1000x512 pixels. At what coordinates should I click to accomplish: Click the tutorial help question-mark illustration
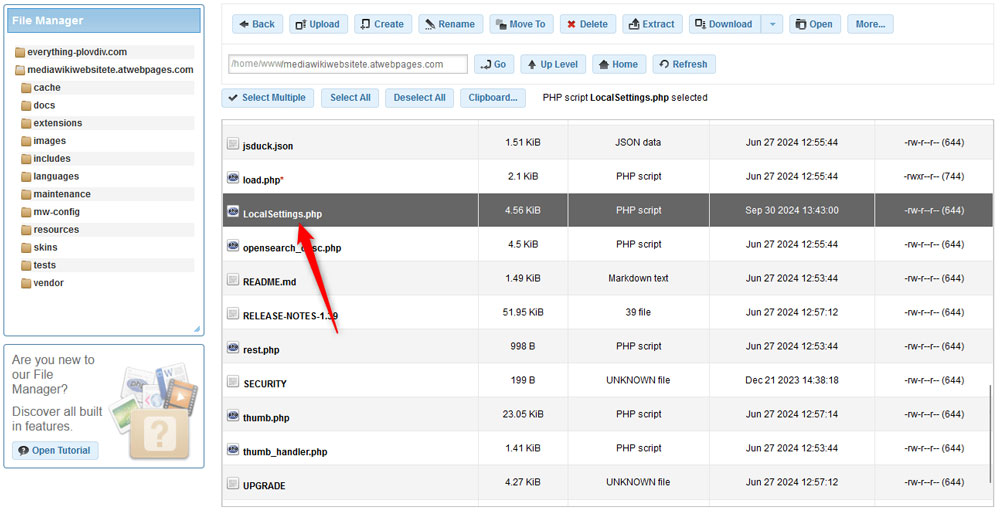coord(159,434)
